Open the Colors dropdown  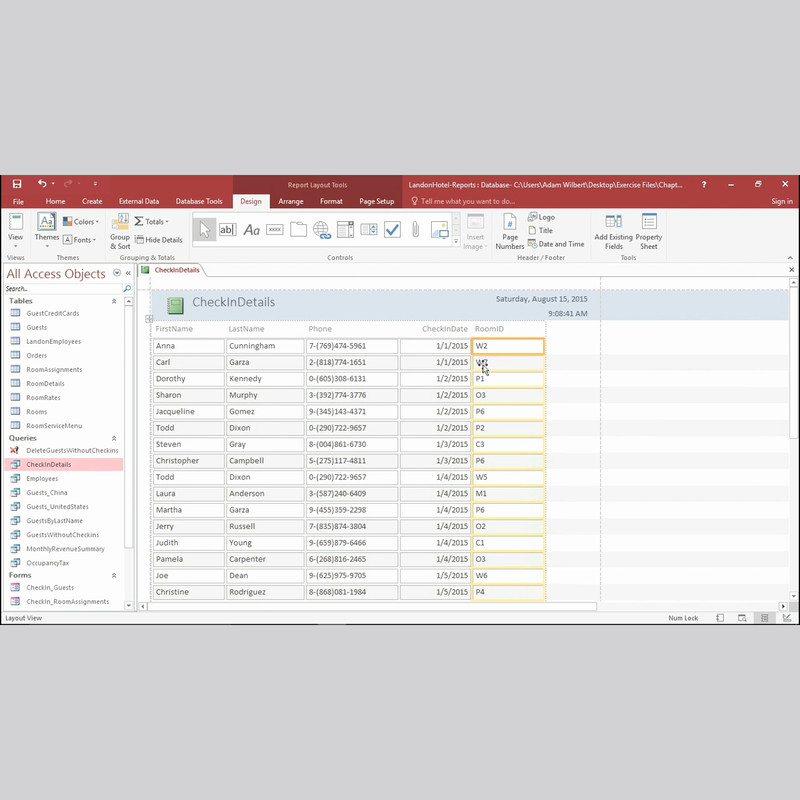click(x=81, y=221)
